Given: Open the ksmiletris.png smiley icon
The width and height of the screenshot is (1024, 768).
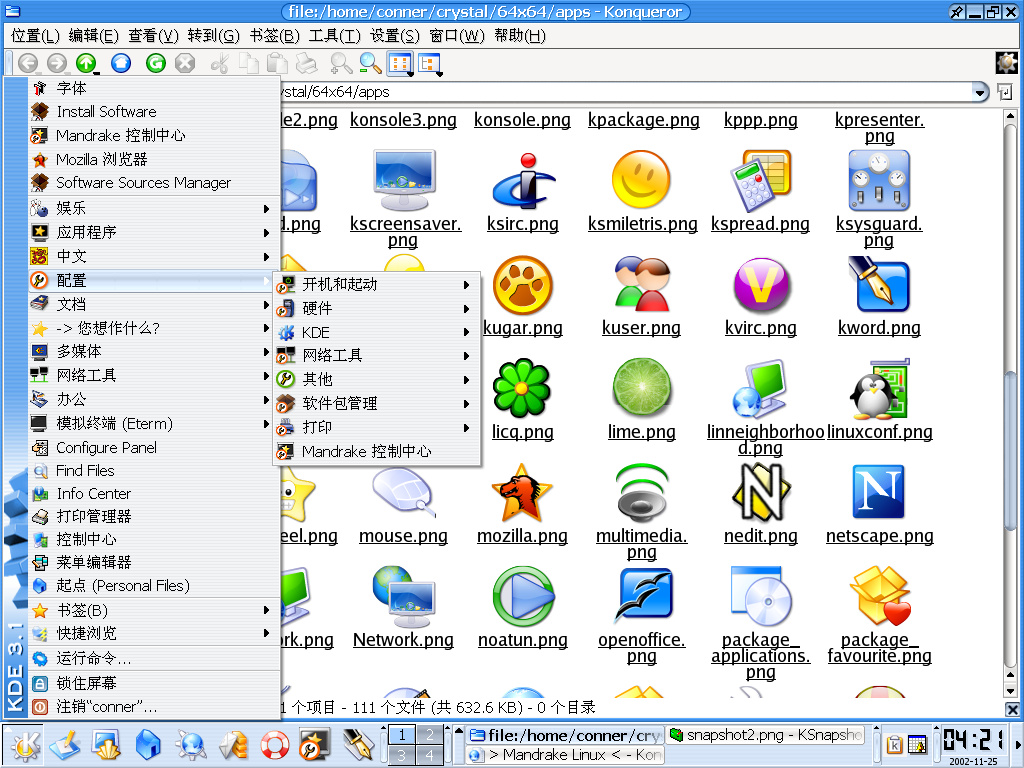Looking at the screenshot, I should 641,180.
